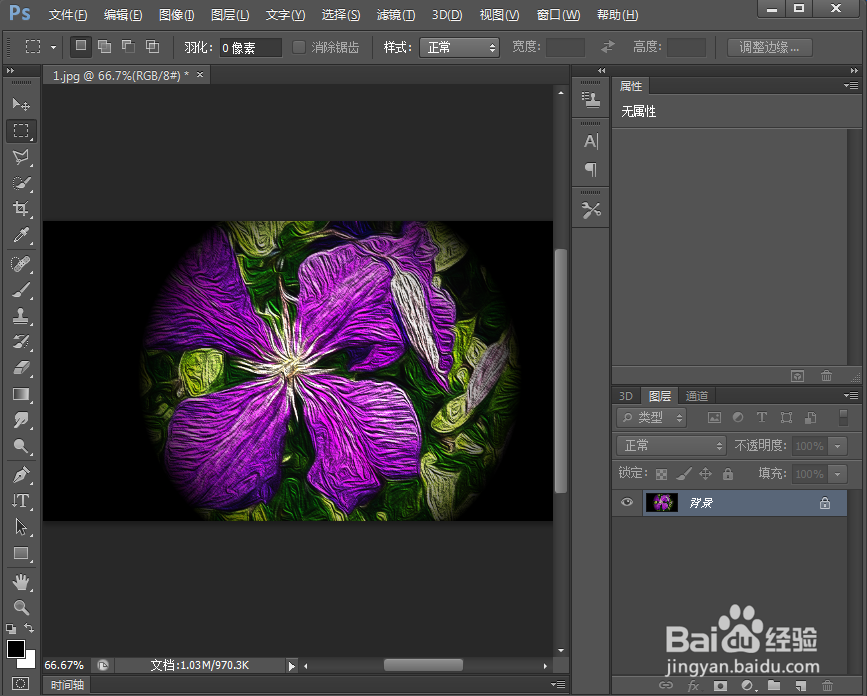Toggle lock all
The height and width of the screenshot is (696, 867).
[728, 474]
